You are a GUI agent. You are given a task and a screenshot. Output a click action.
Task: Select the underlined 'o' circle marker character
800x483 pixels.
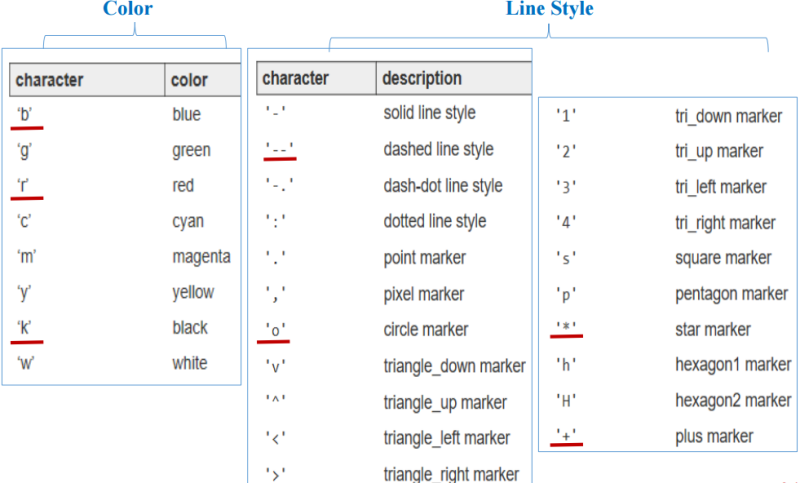coord(275,329)
